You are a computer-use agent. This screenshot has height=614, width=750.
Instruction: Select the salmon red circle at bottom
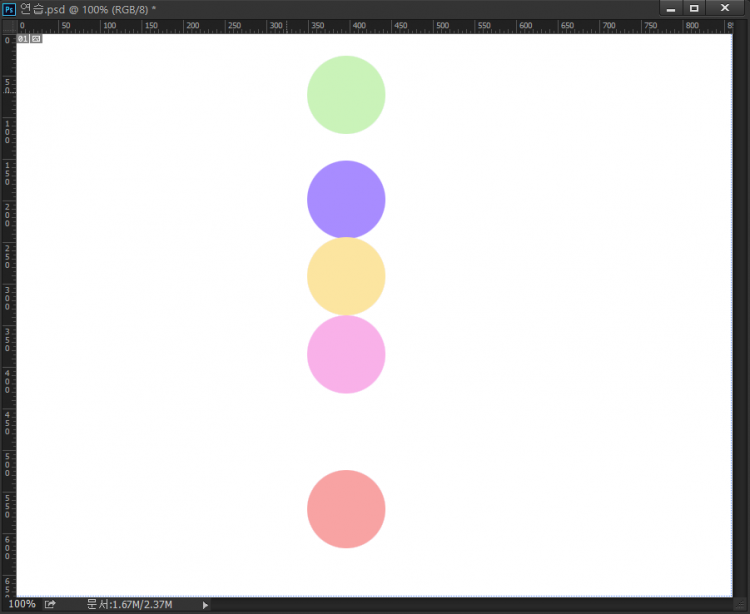[346, 509]
